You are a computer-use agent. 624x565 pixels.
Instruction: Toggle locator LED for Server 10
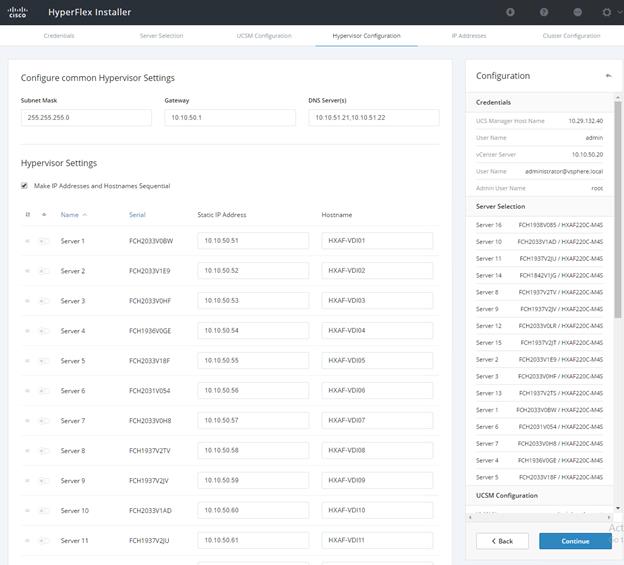44,510
